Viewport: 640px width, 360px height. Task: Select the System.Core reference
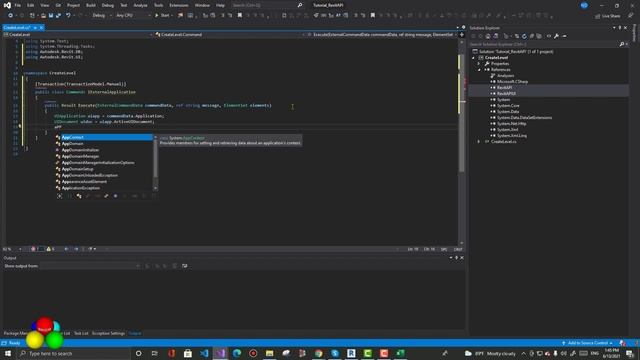(x=508, y=106)
